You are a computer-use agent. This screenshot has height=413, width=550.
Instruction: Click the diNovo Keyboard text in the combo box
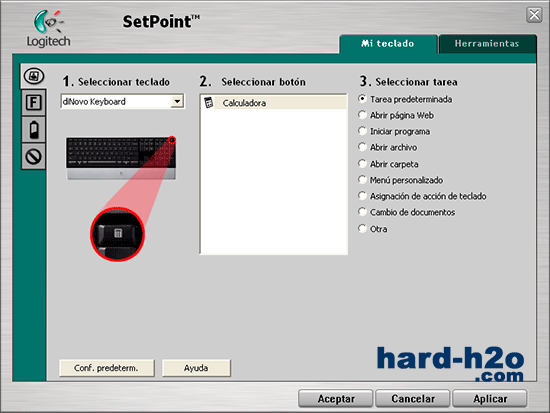pyautogui.click(x=94, y=102)
